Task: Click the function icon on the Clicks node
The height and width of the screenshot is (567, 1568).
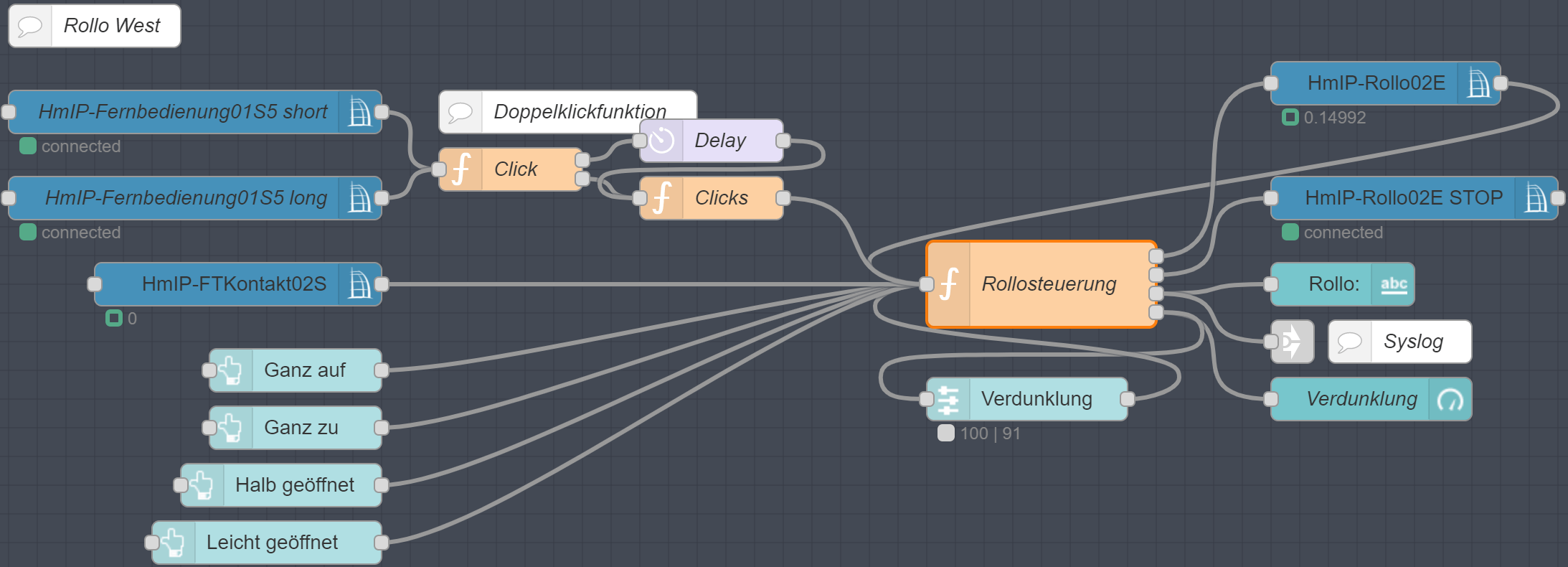Action: tap(661, 198)
